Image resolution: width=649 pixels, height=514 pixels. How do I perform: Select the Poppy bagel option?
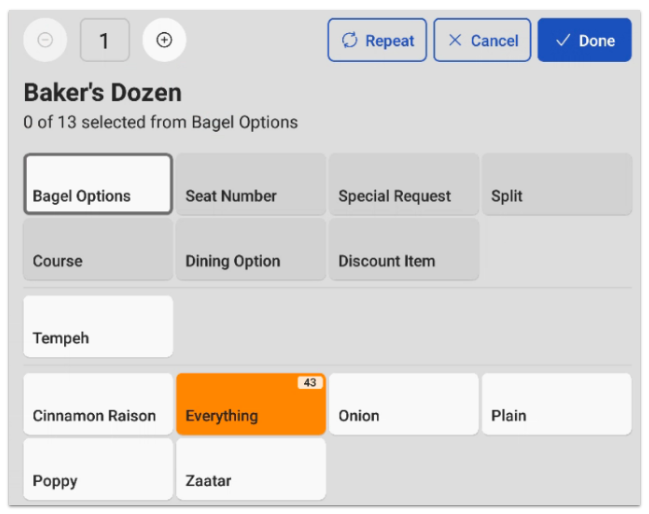coord(98,469)
